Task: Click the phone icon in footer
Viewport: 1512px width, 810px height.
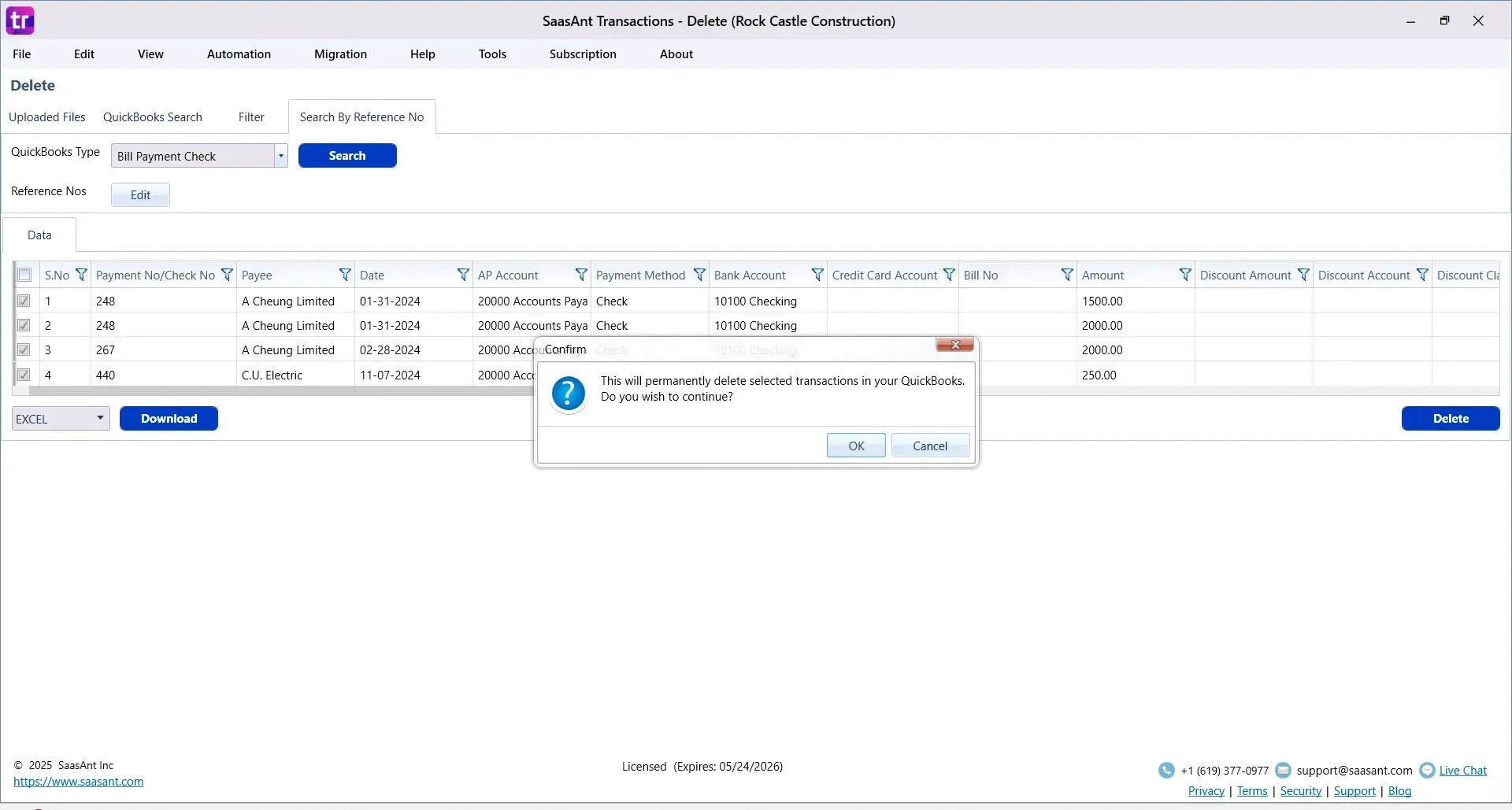Action: (x=1166, y=771)
